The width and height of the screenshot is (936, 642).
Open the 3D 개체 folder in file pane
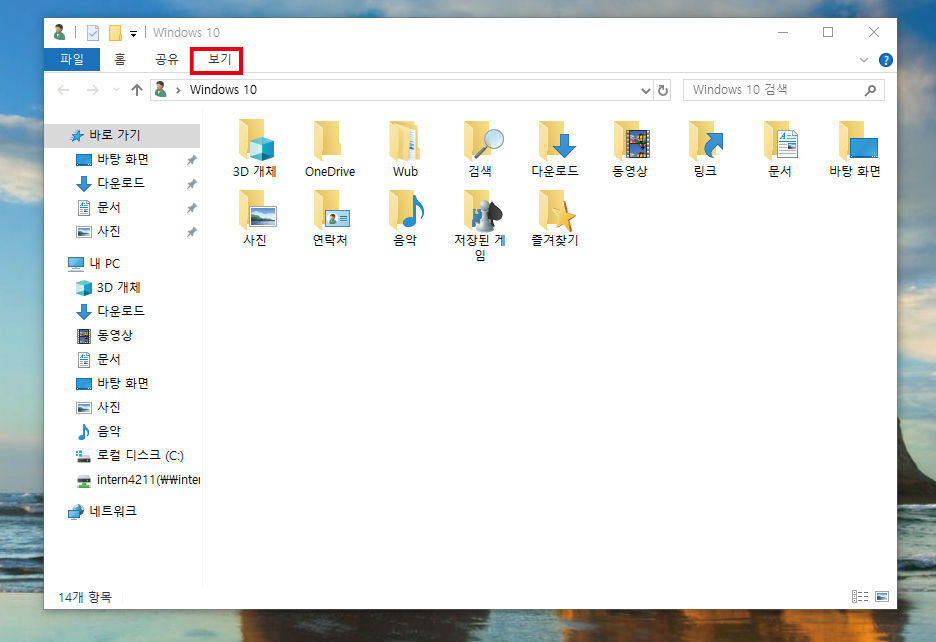[255, 148]
